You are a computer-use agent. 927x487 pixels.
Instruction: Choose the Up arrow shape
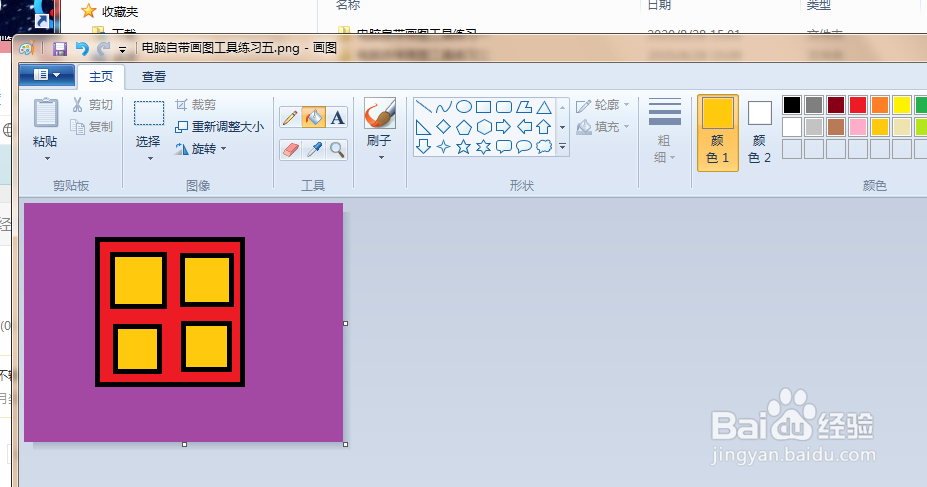click(544, 127)
